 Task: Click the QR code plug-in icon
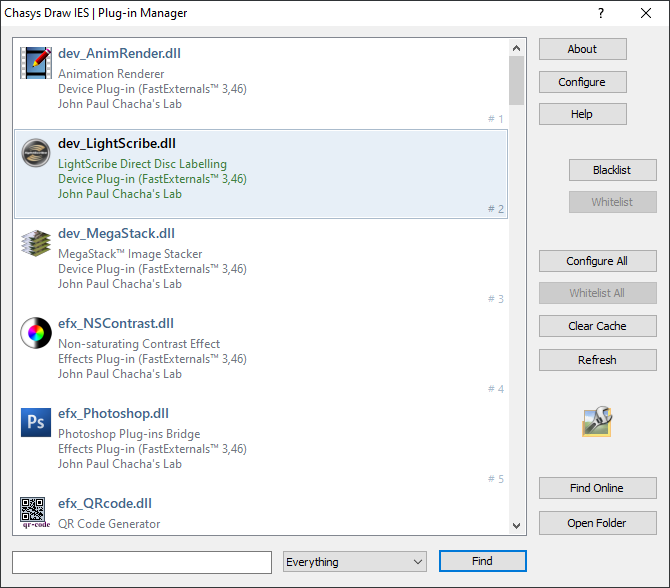pos(36,512)
